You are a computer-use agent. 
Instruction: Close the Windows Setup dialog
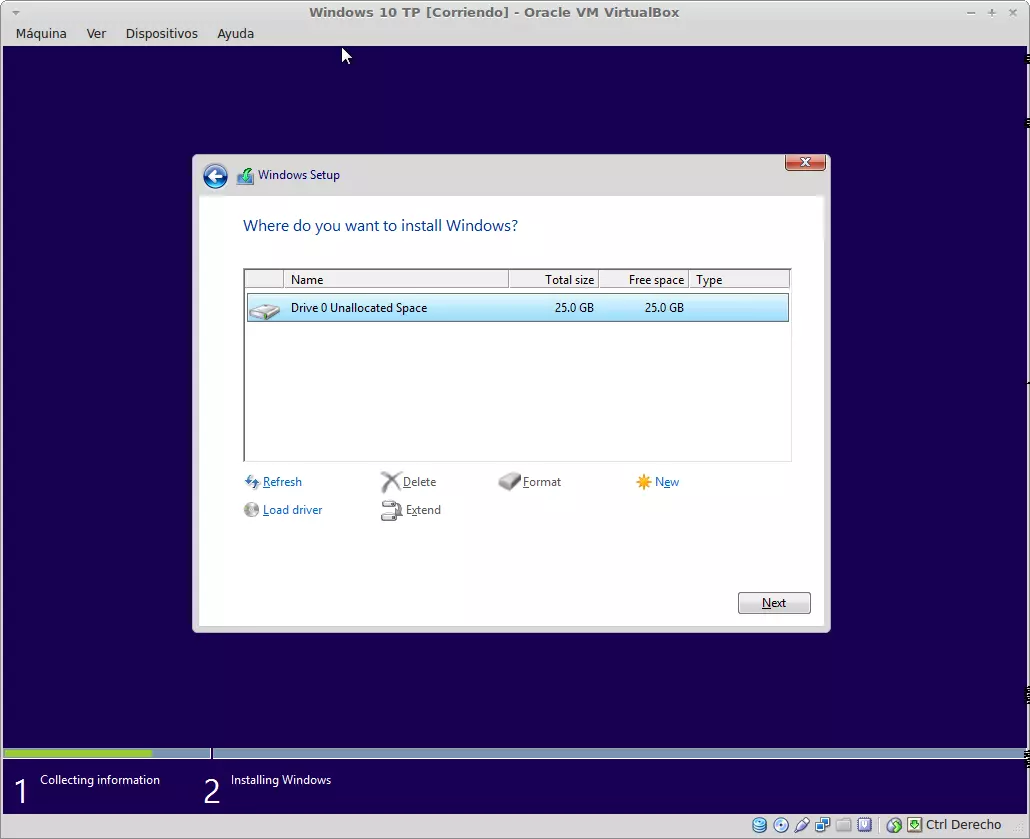click(x=805, y=163)
